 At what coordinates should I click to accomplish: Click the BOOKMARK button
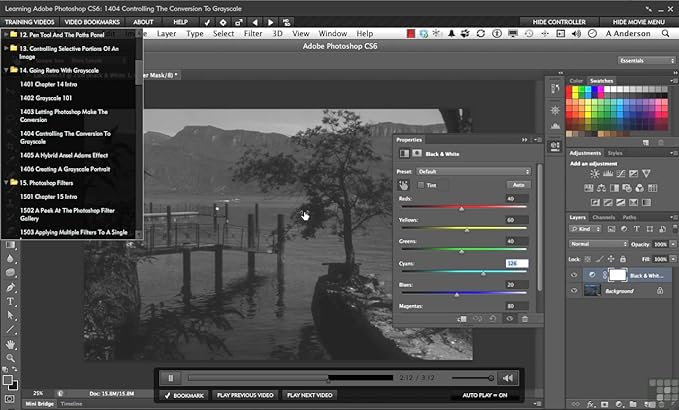point(184,395)
